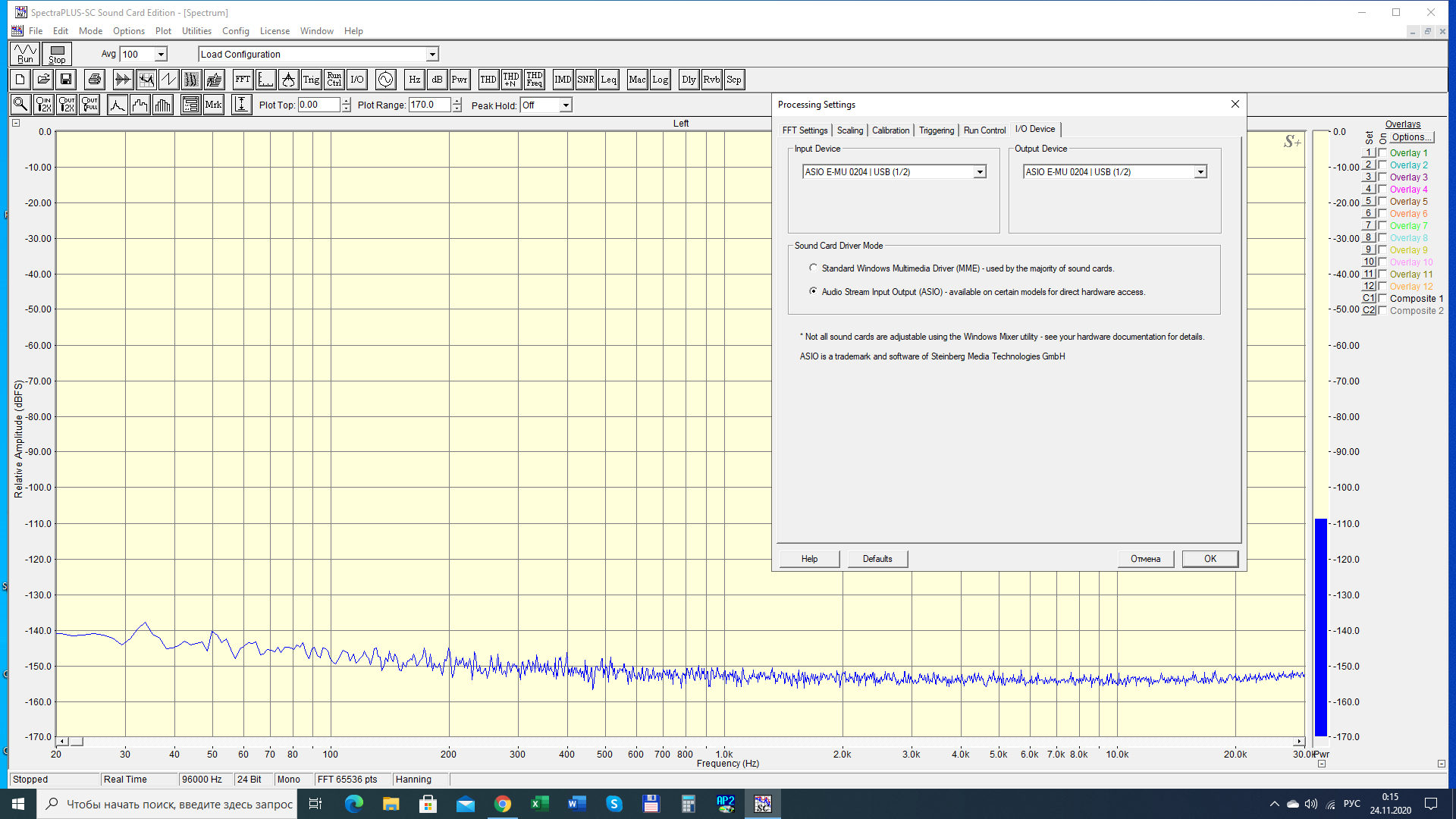Click Set button for Overlay 3
The image size is (1456, 819).
point(1369,177)
